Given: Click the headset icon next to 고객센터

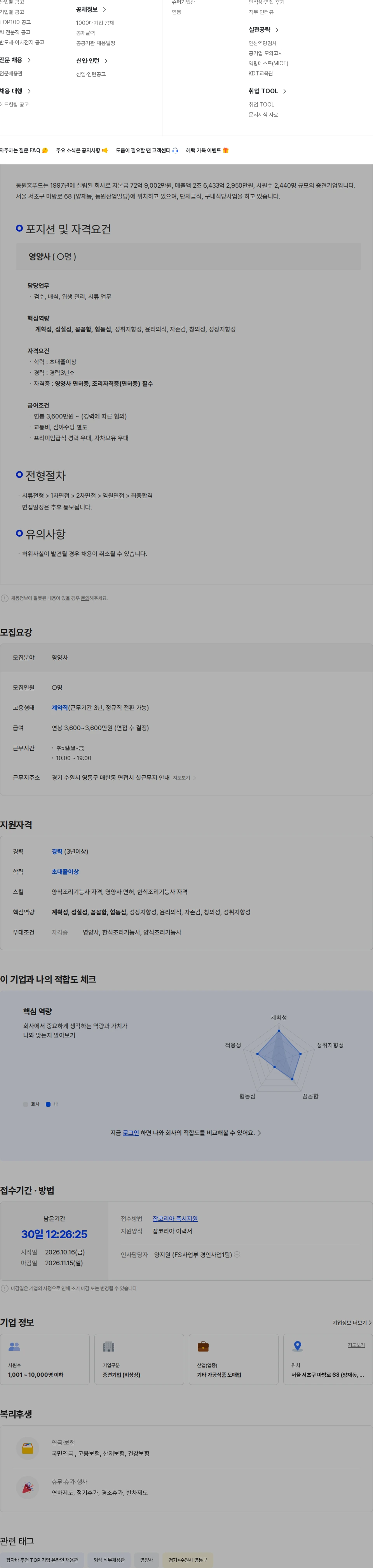Looking at the screenshot, I should [175, 150].
